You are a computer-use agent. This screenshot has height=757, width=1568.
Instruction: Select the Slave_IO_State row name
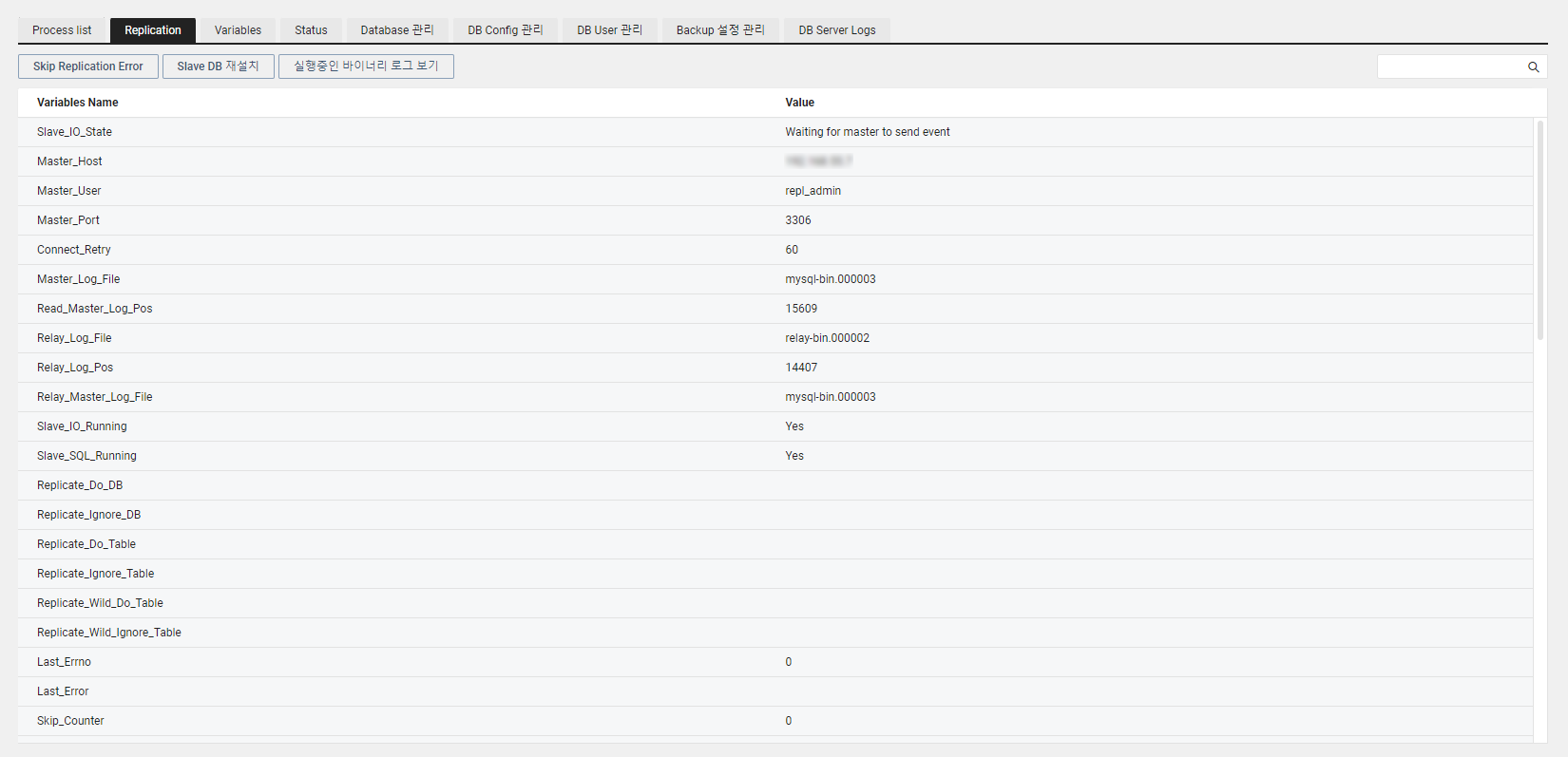pyautogui.click(x=74, y=132)
